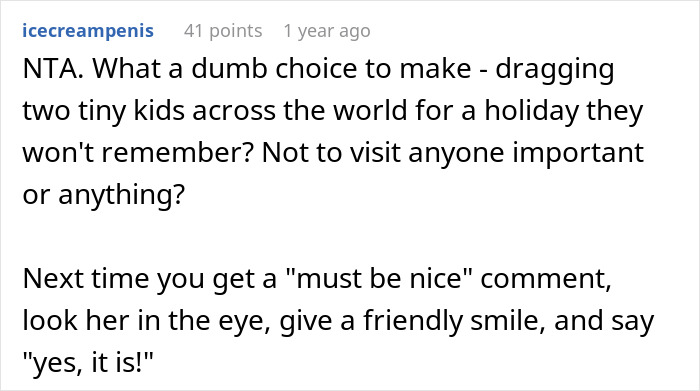Screen dimensions: 700x391
Task: Click the words "anyone important"
Action: [x=526, y=154]
